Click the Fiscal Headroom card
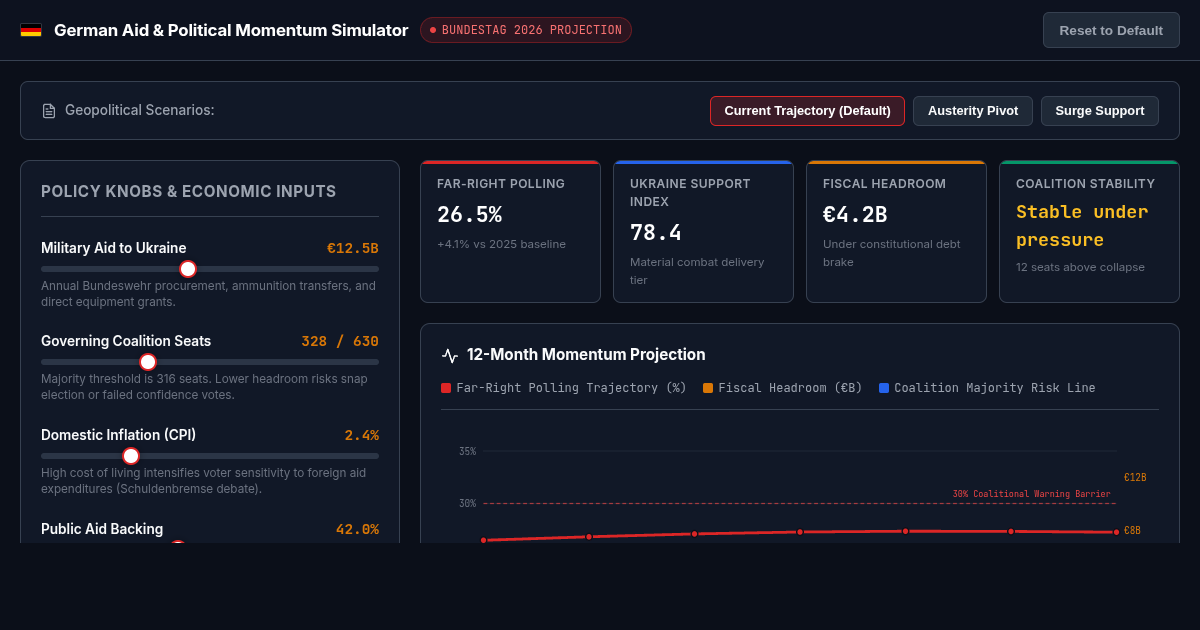The image size is (1200, 630). click(x=896, y=231)
